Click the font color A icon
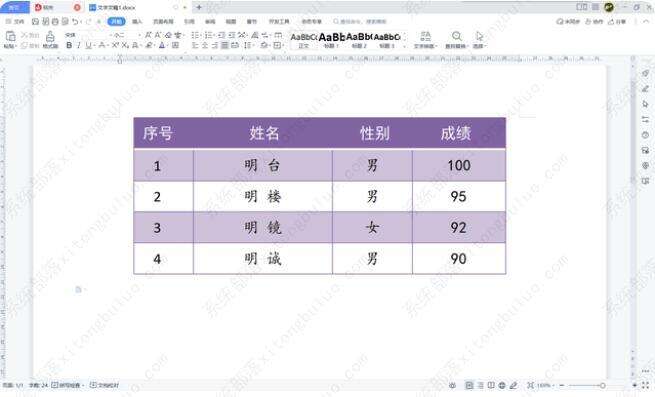This screenshot has height=397, width=655. (x=162, y=46)
